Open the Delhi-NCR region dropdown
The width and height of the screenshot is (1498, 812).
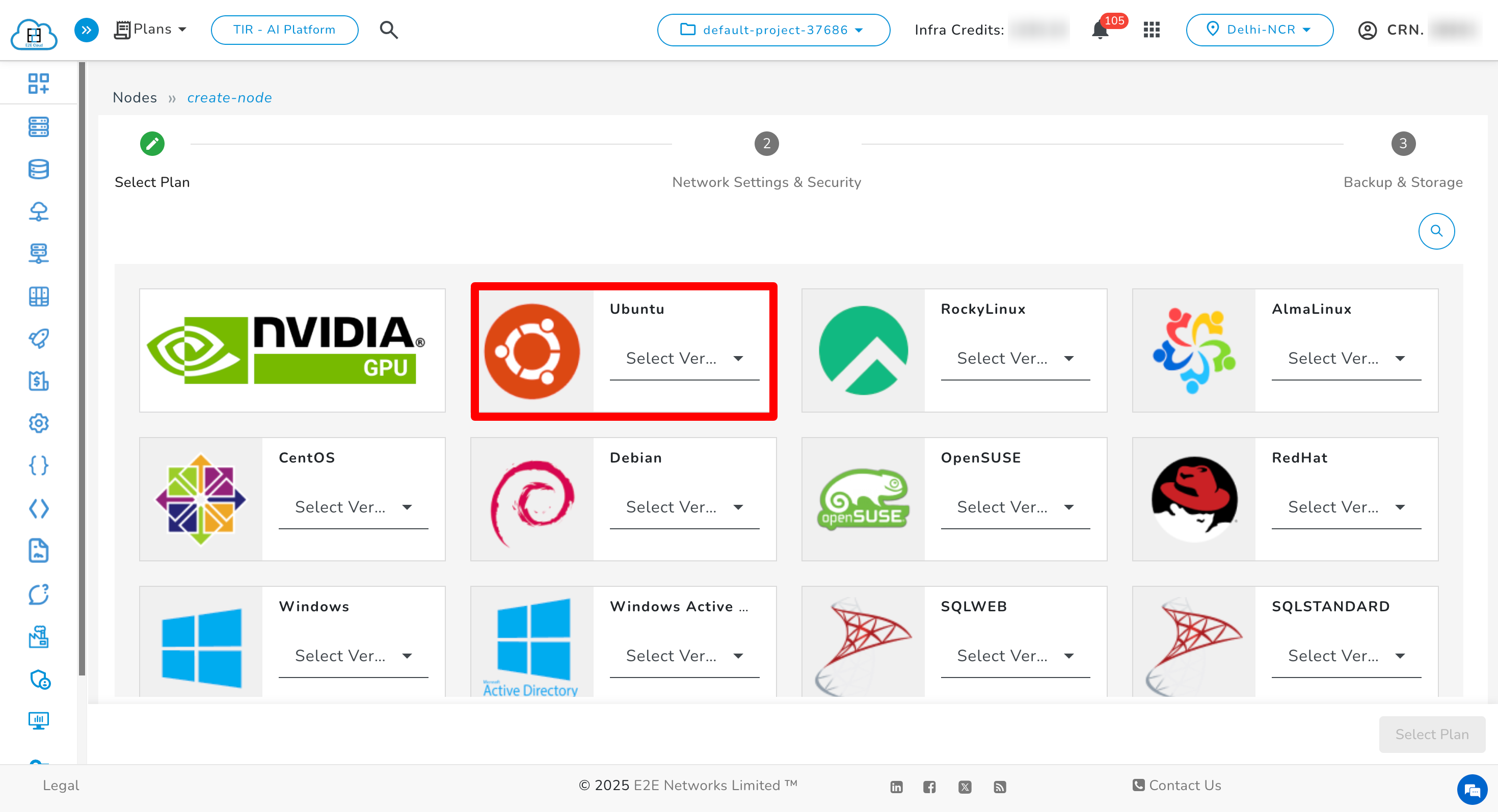coord(1259,30)
